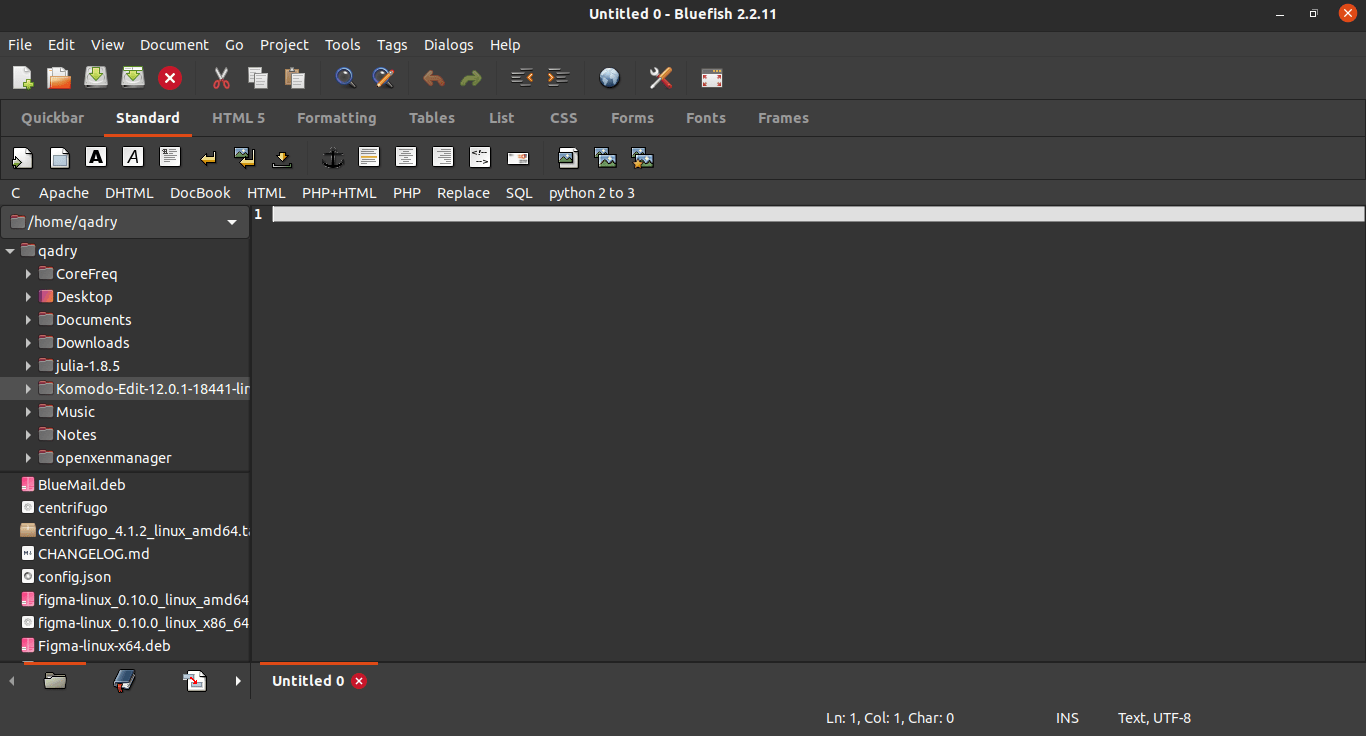Open the Document menu
The image size is (1366, 736).
pyautogui.click(x=174, y=45)
